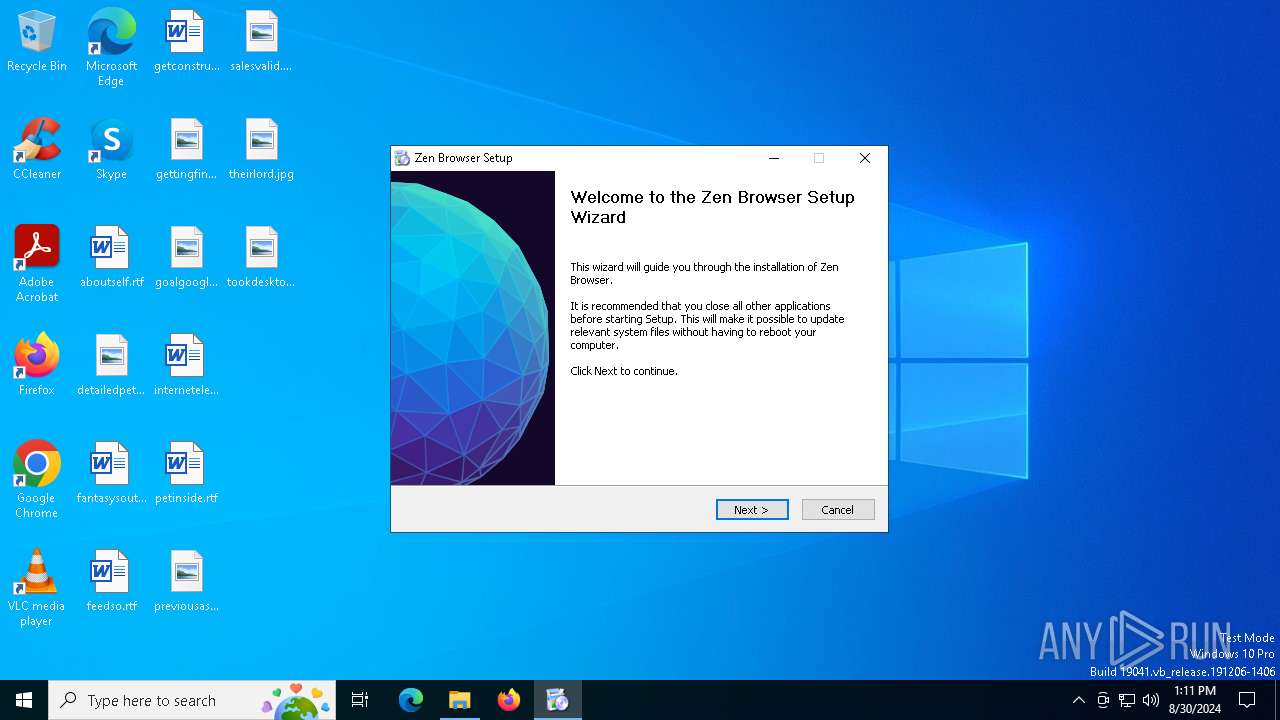Select the getconstru... Word document icon
This screenshot has height=720, width=1280.
point(186,42)
